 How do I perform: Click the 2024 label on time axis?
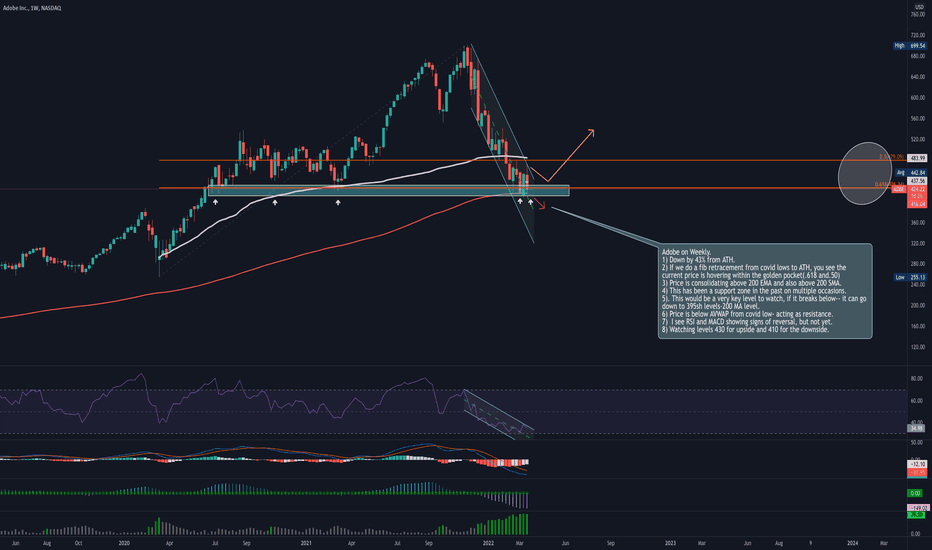click(852, 543)
